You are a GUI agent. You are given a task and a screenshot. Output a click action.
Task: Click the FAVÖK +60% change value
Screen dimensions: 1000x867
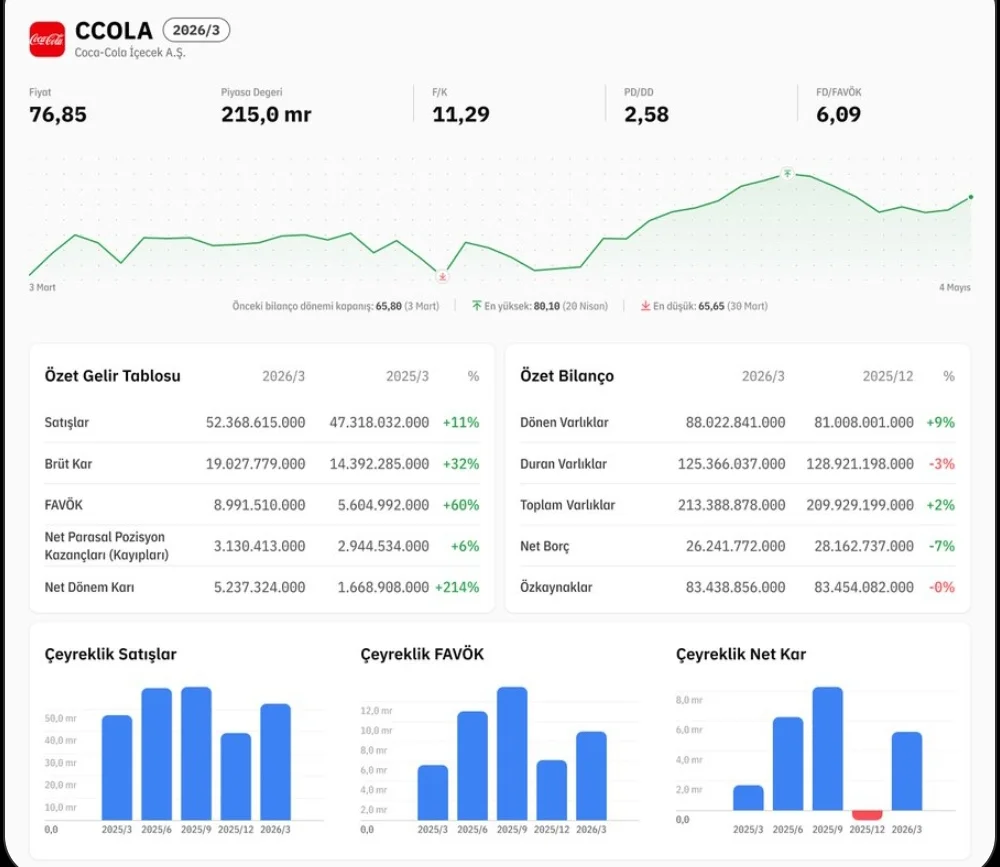pos(460,505)
